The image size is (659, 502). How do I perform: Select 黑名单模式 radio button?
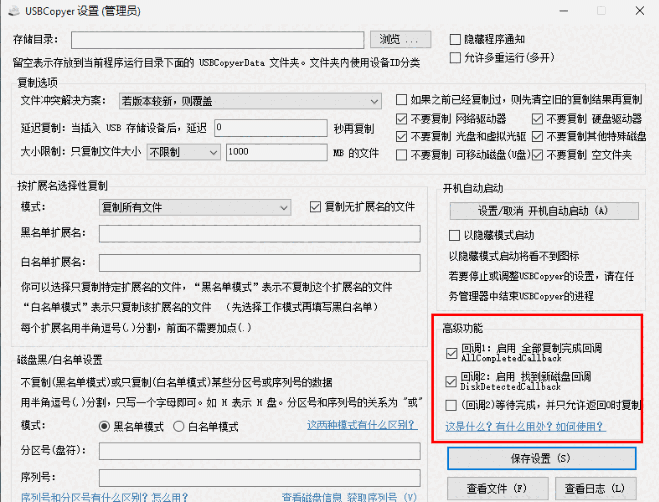[104, 427]
